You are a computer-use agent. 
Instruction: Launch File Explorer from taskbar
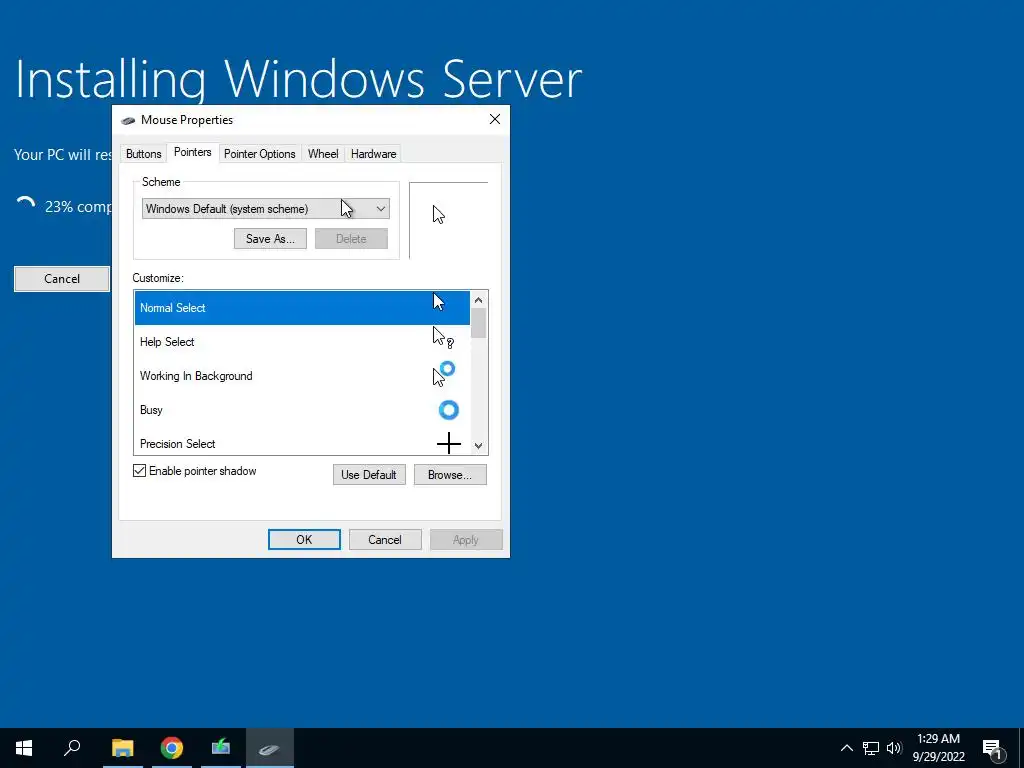122,748
